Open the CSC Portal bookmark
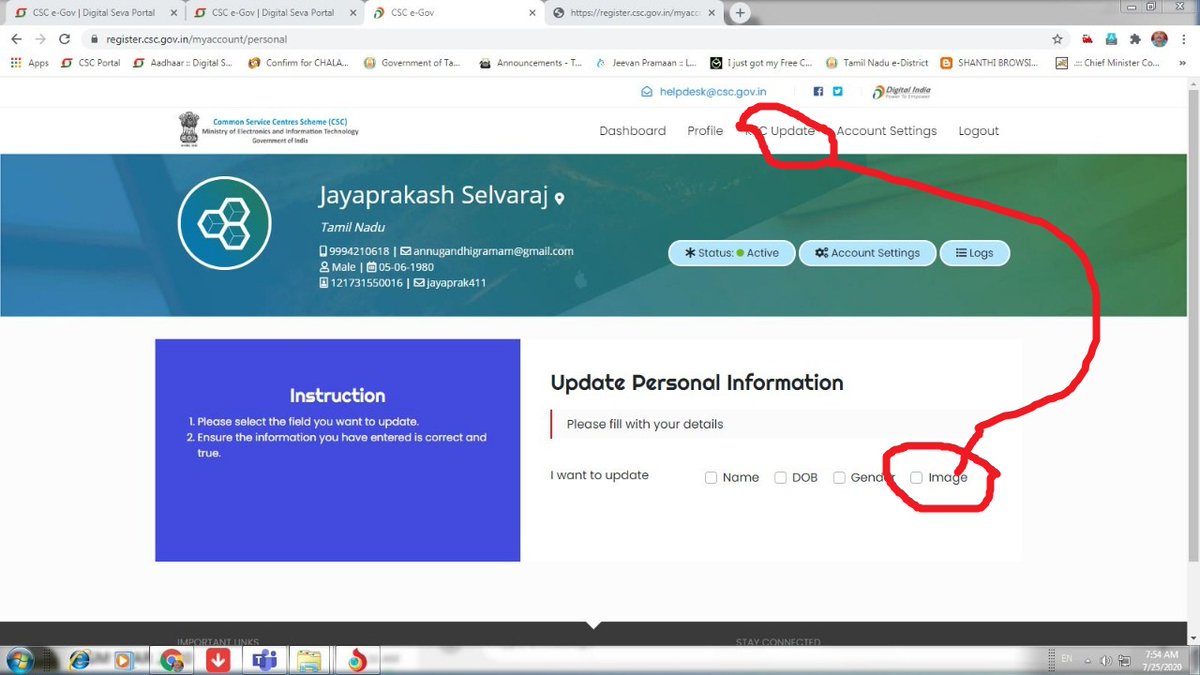The height and width of the screenshot is (675, 1200). click(x=91, y=62)
